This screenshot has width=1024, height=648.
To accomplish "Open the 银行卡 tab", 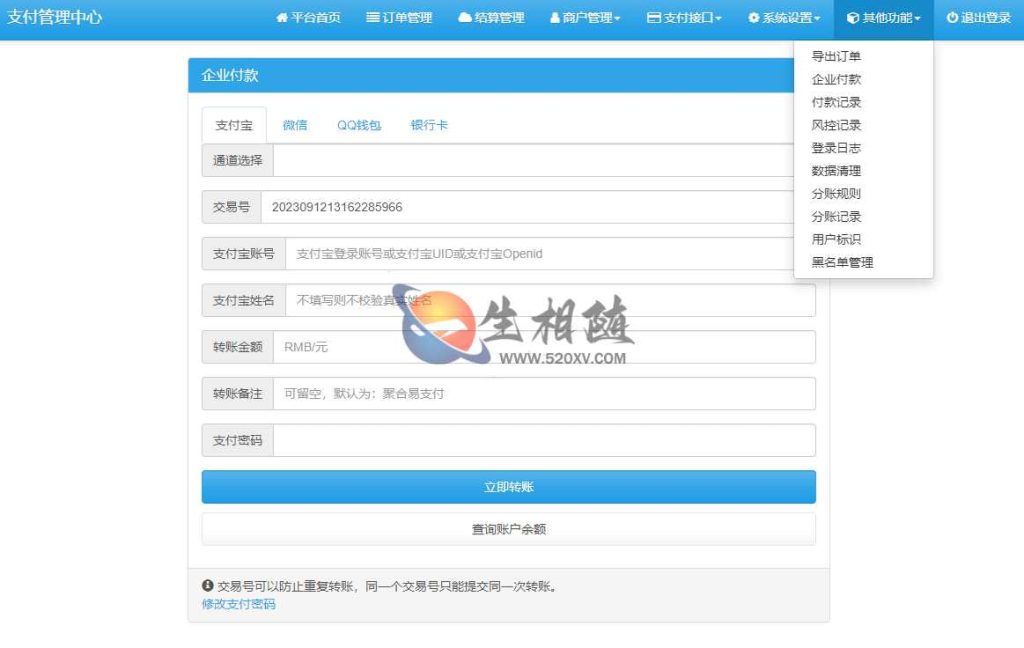I will pyautogui.click(x=428, y=124).
